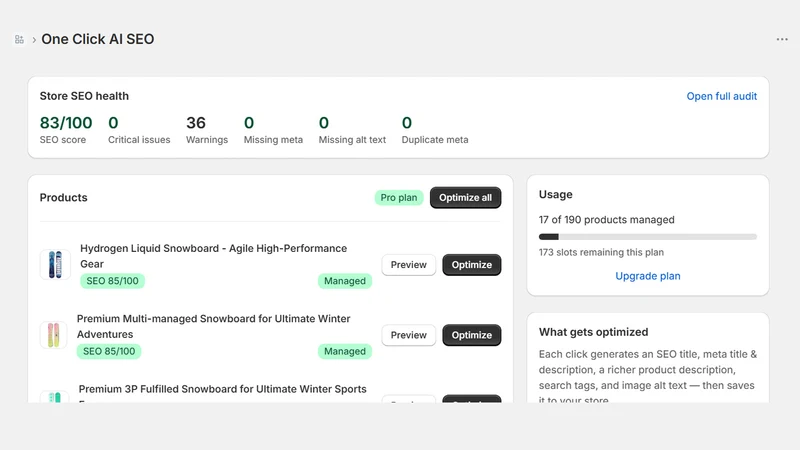Open the three-dot more options menu
The height and width of the screenshot is (450, 800).
[782, 39]
